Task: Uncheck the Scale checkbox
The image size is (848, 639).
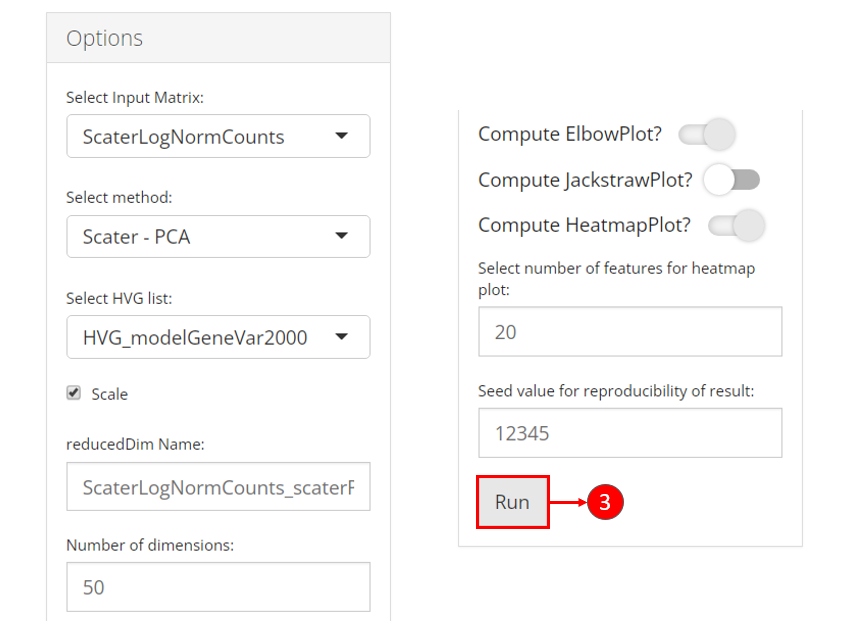Action: coord(73,393)
